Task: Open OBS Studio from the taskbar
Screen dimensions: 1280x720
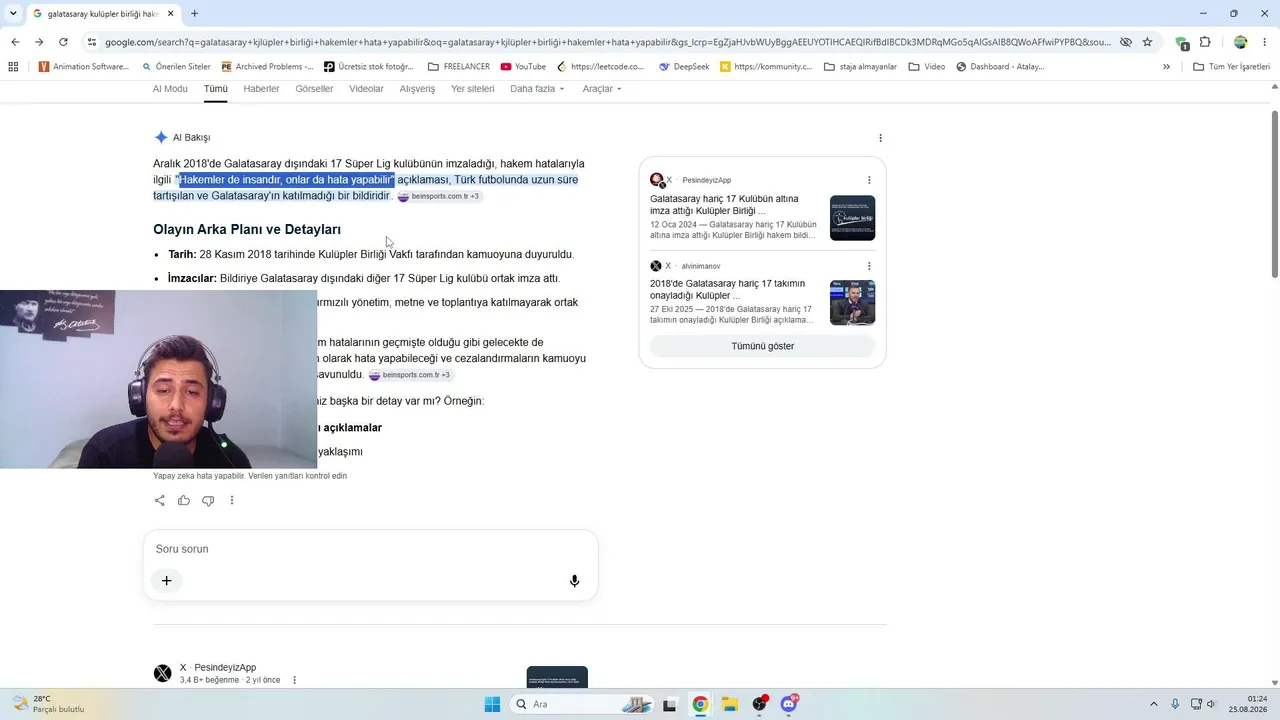Action: pos(760,704)
